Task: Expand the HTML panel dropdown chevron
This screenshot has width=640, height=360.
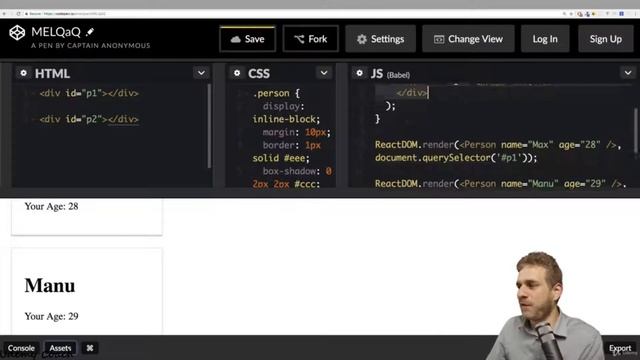Action: pyautogui.click(x=201, y=73)
